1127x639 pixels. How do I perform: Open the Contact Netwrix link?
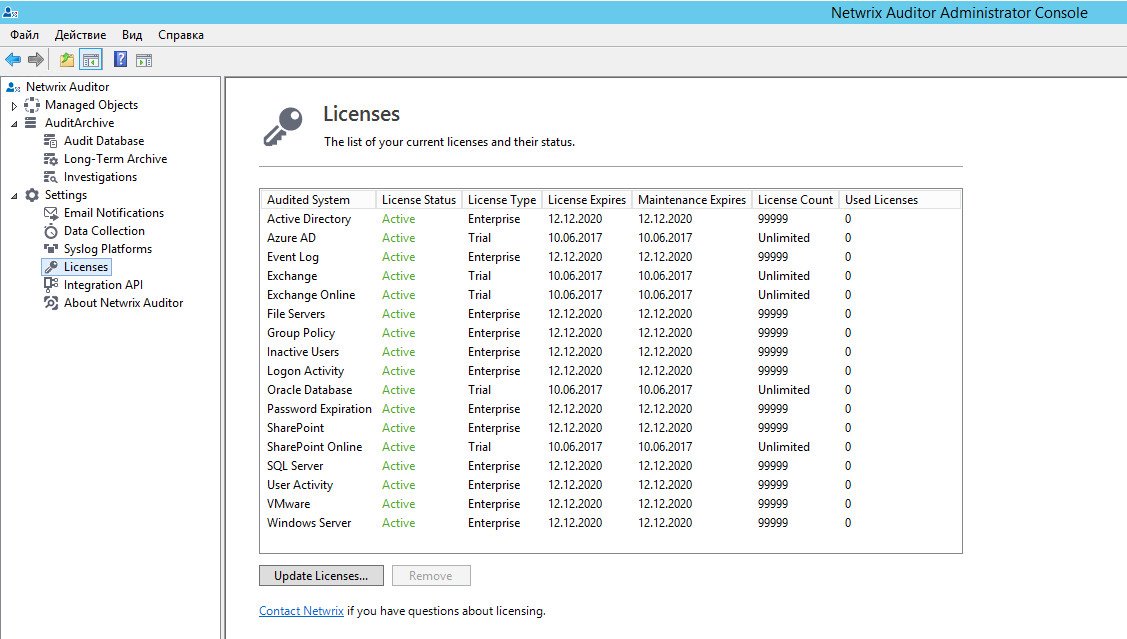pos(301,611)
